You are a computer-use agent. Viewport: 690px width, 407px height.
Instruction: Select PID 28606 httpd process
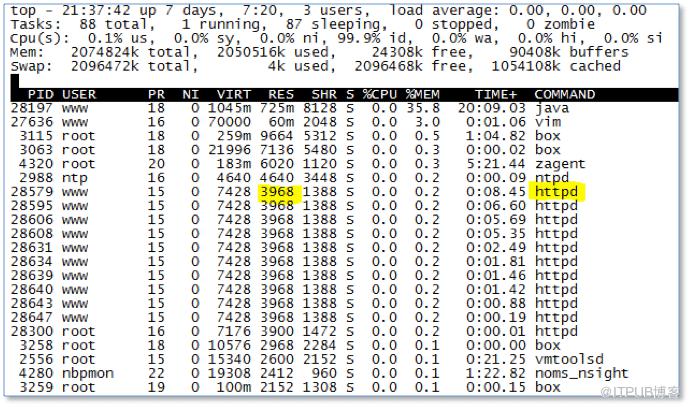344,220
